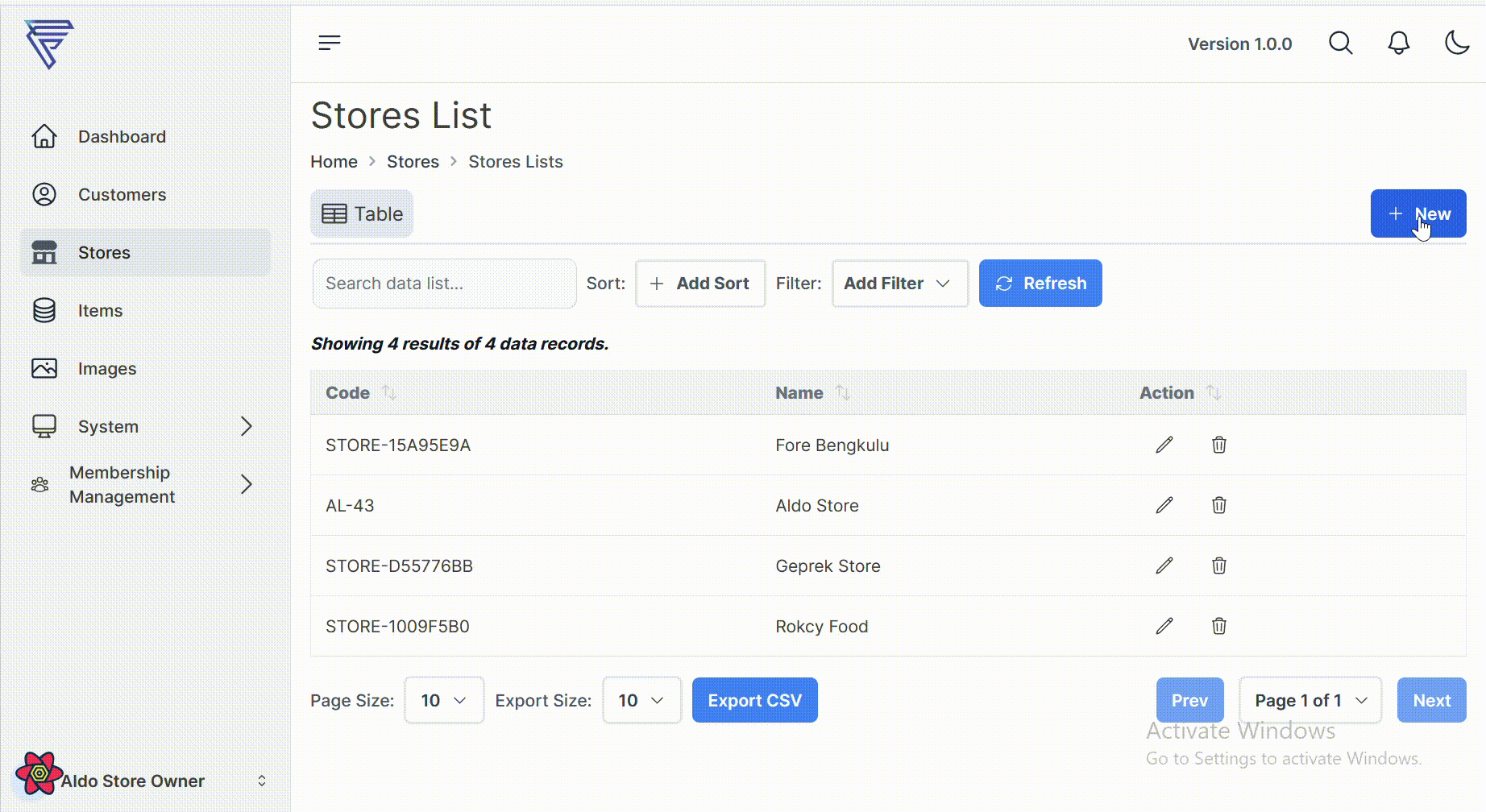Click the New store button
The image size is (1486, 812).
click(x=1418, y=213)
